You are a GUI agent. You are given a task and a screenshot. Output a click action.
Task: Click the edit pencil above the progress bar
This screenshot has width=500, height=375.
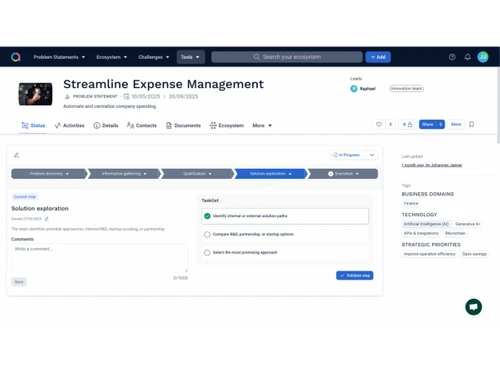click(16, 155)
